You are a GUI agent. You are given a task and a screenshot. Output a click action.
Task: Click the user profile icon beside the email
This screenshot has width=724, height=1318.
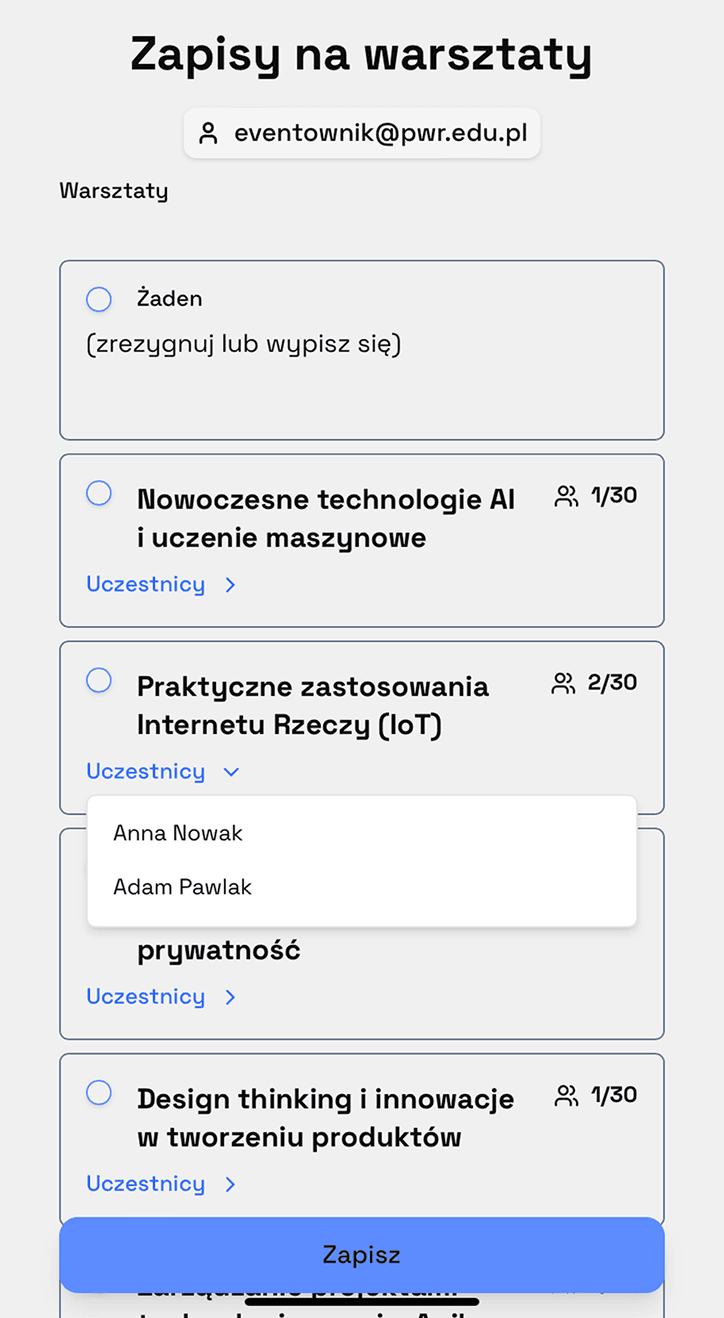point(208,134)
